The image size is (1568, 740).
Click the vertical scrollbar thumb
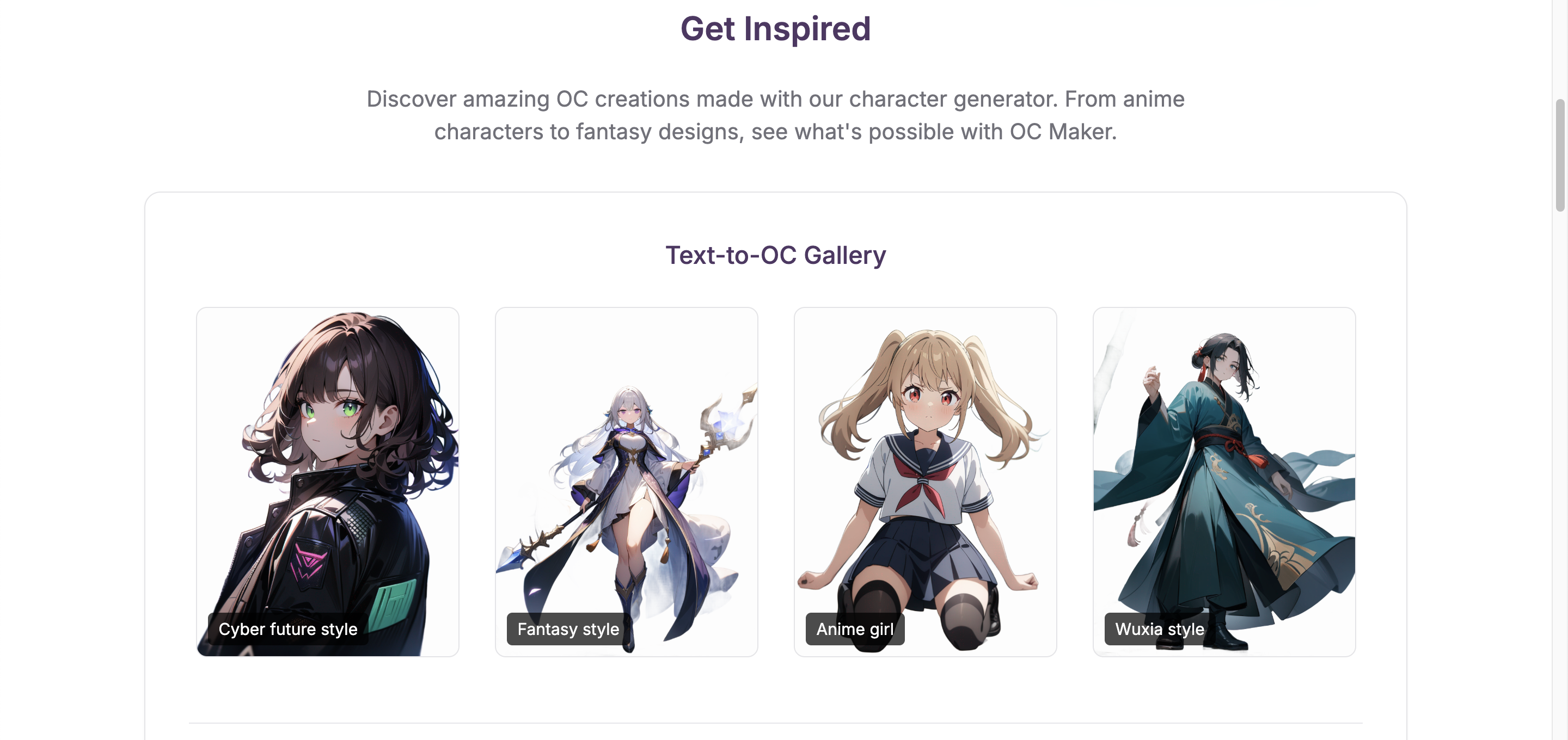(1560, 155)
